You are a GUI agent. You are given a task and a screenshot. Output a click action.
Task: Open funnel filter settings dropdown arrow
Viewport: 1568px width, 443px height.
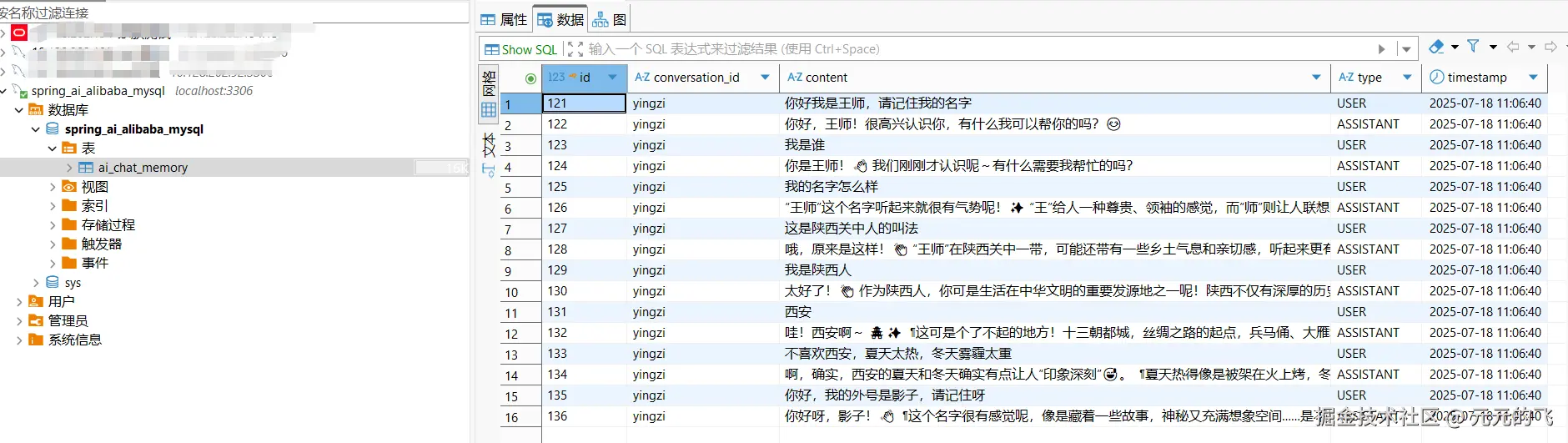pyautogui.click(x=1493, y=47)
